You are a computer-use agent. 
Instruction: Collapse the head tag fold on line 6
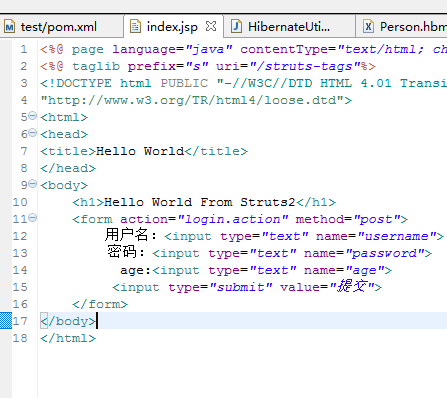pos(32,133)
